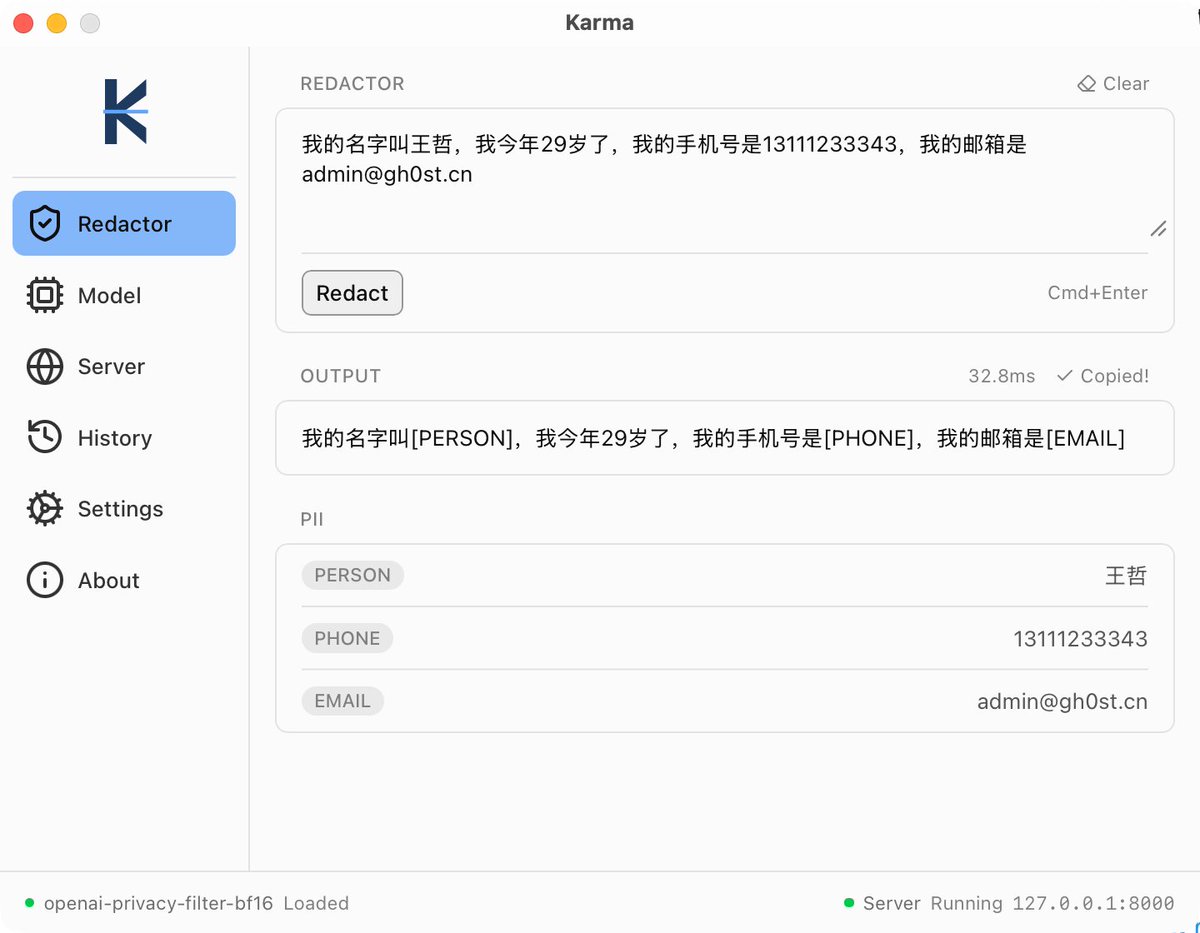Click the Model chip icon
The width and height of the screenshot is (1200, 933).
(45, 295)
